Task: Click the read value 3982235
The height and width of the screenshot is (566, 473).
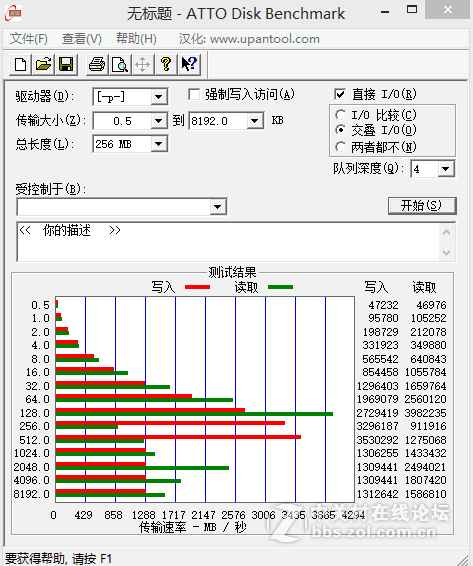Action: [425, 413]
